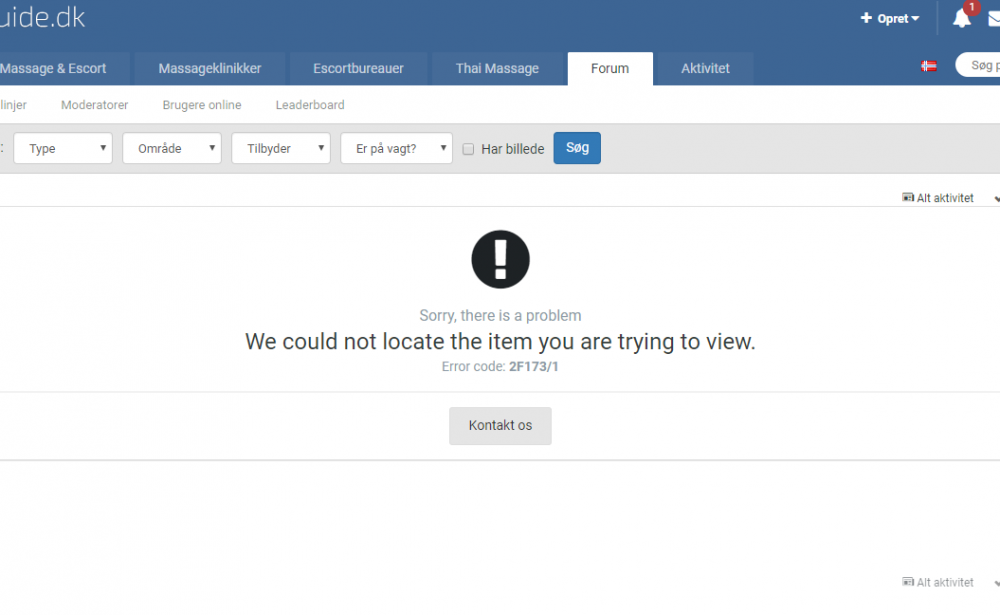Click the 'Sorry, there is a problem' text
The image size is (1000, 615).
pos(500,315)
